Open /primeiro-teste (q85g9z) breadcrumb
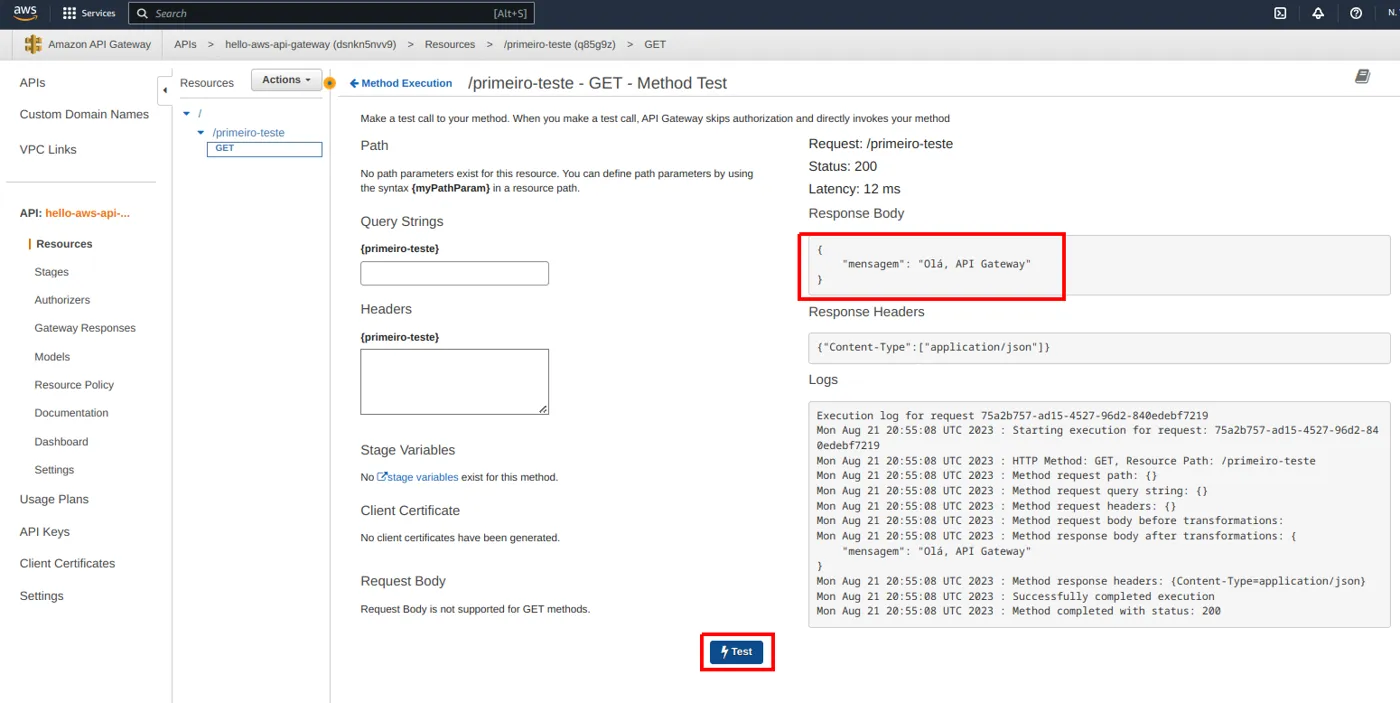 coord(560,44)
